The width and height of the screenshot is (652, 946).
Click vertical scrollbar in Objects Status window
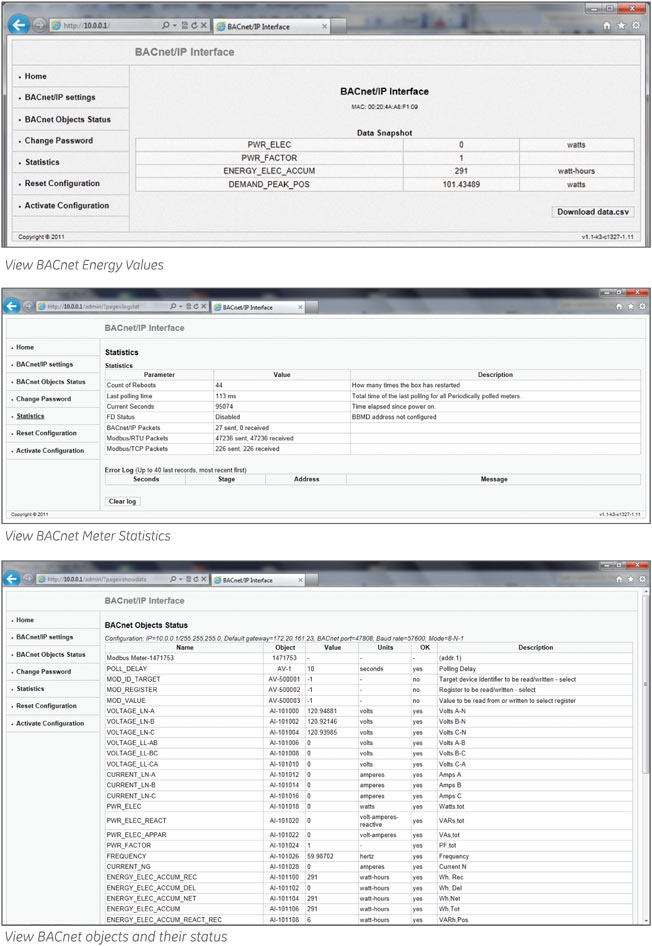click(647, 685)
